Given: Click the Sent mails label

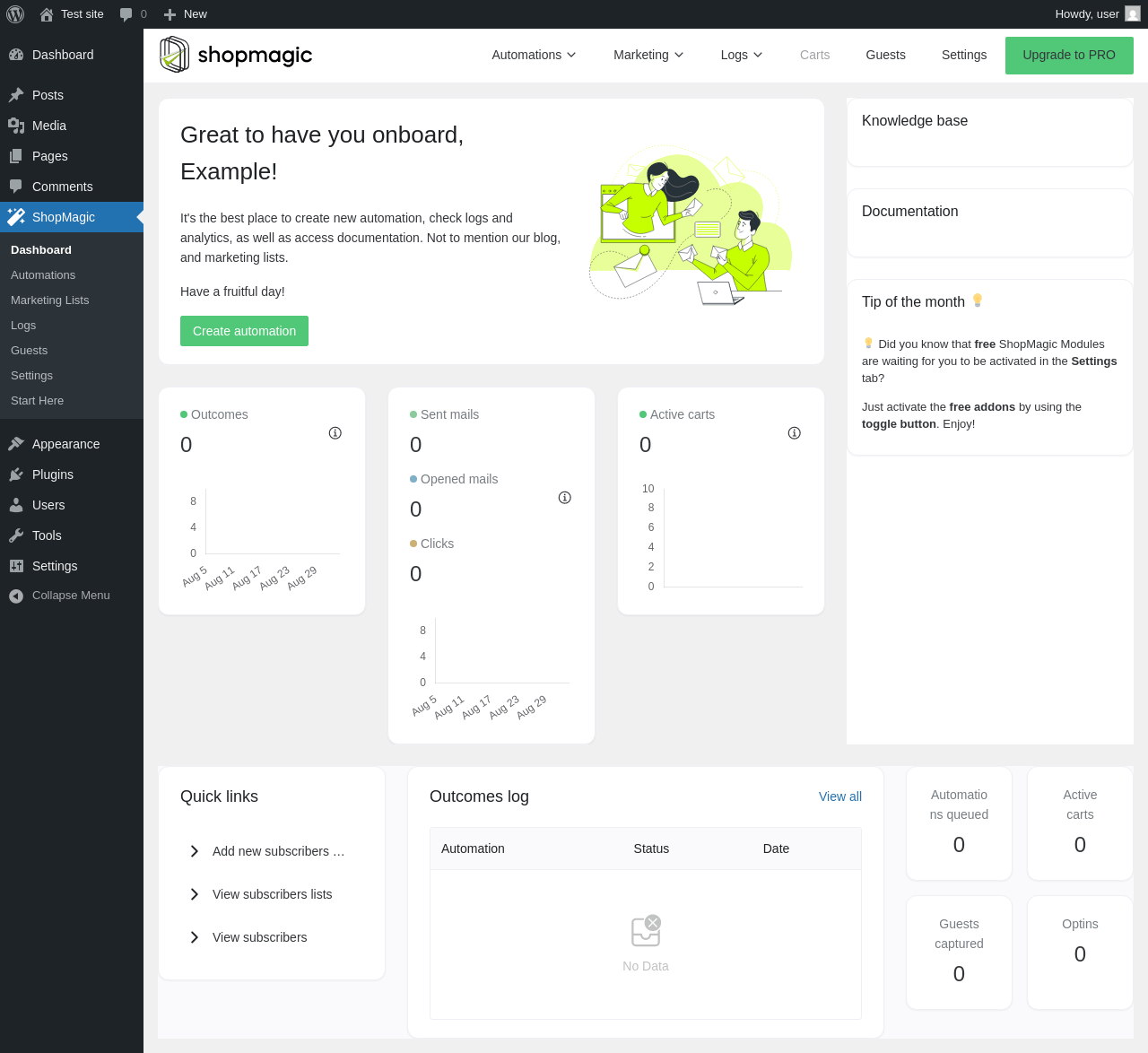Looking at the screenshot, I should 449,414.
